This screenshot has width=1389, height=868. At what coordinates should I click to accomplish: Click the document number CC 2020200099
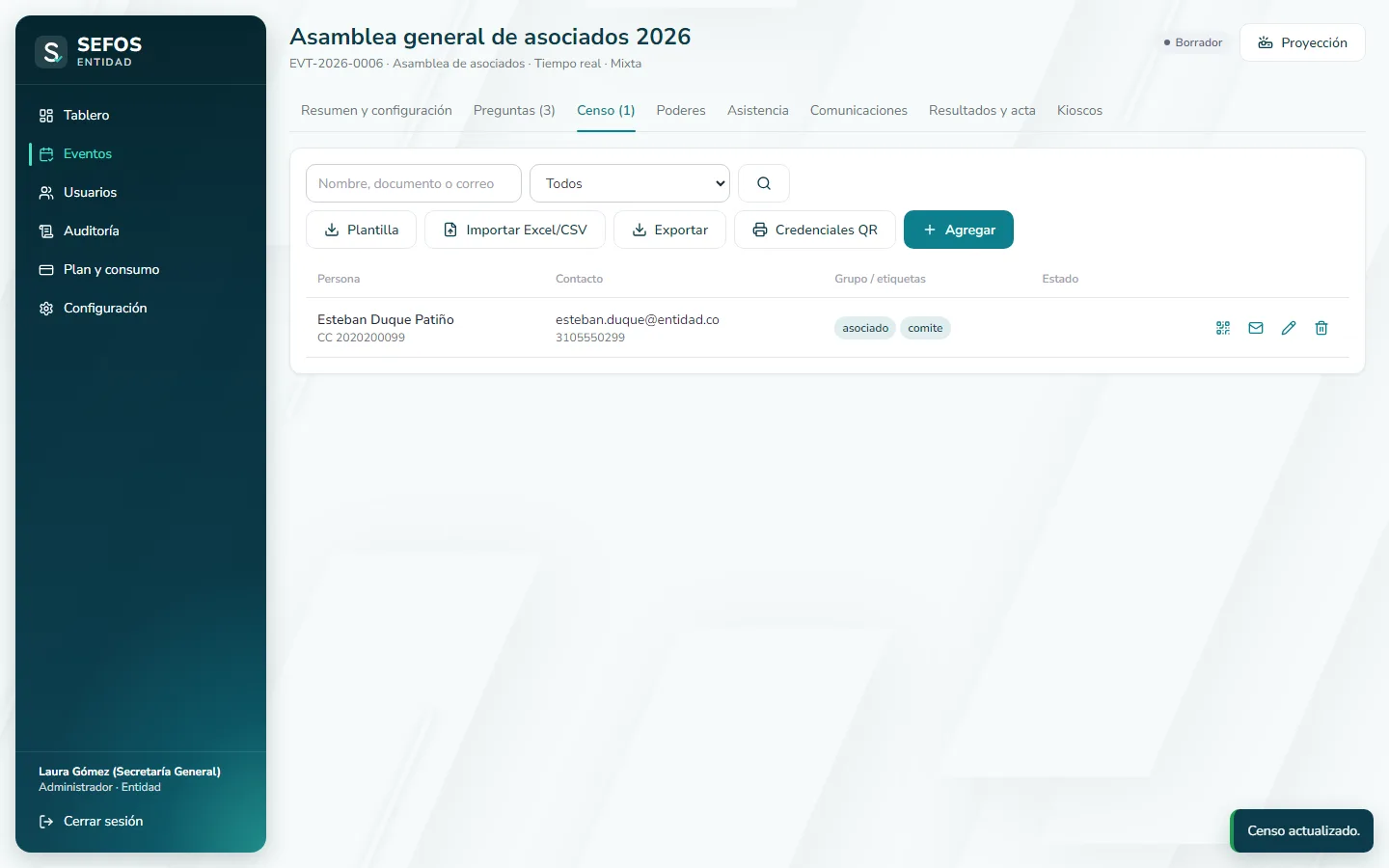click(x=361, y=338)
